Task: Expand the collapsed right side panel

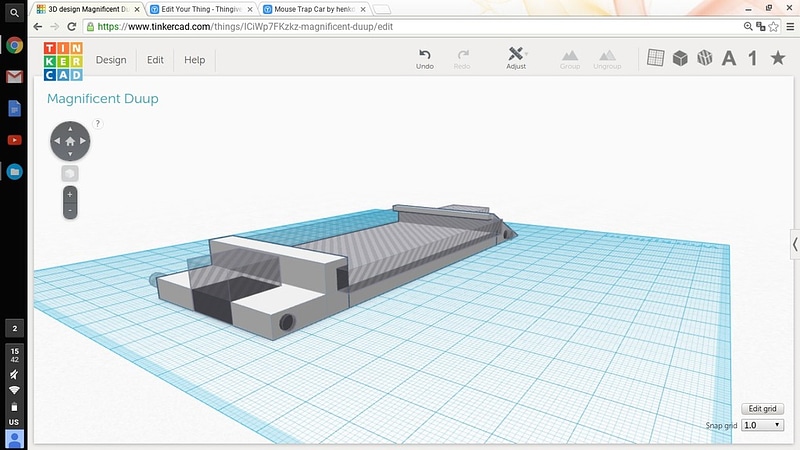Action: click(795, 244)
